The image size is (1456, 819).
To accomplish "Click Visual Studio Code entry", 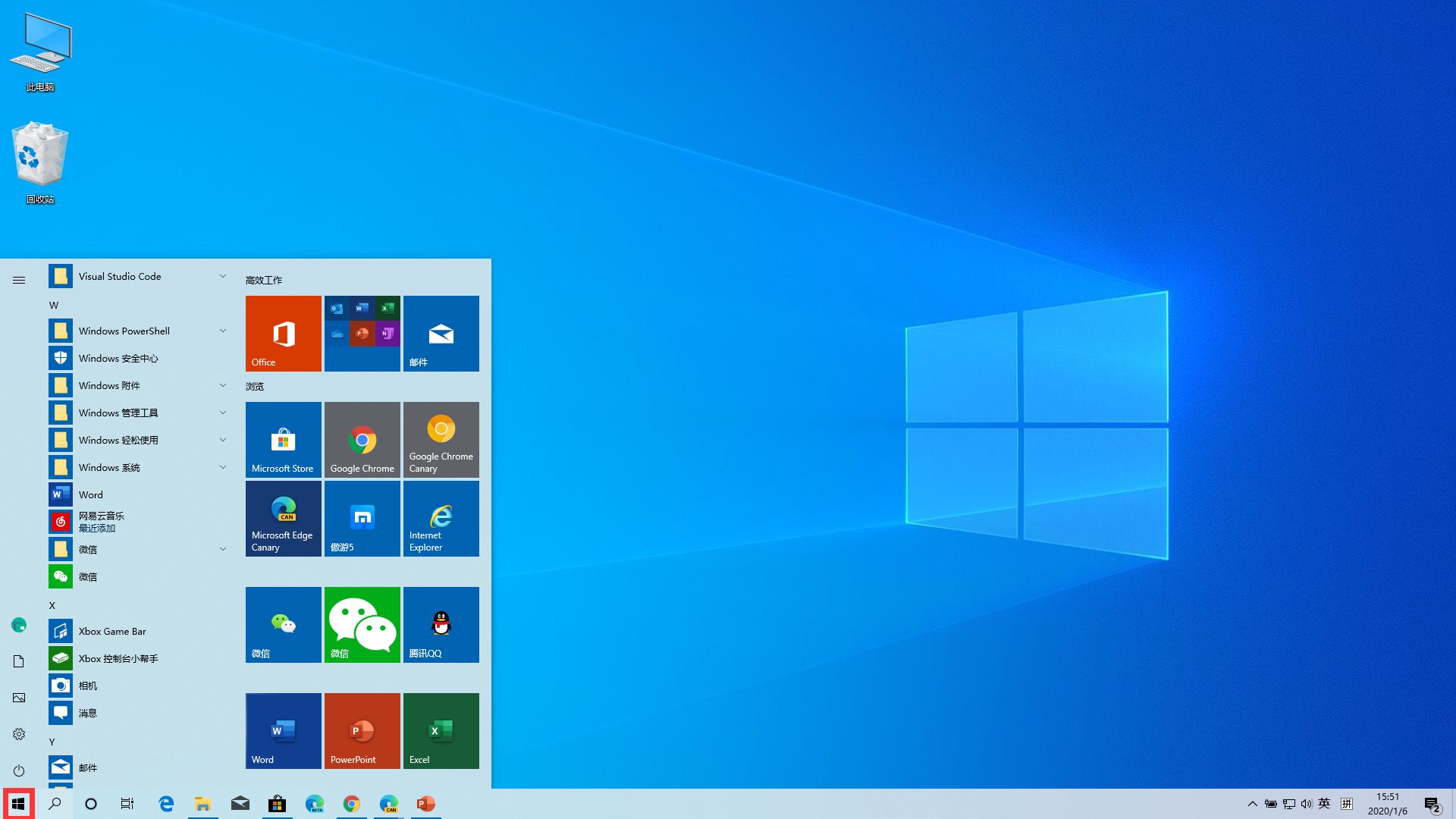I will (x=119, y=276).
